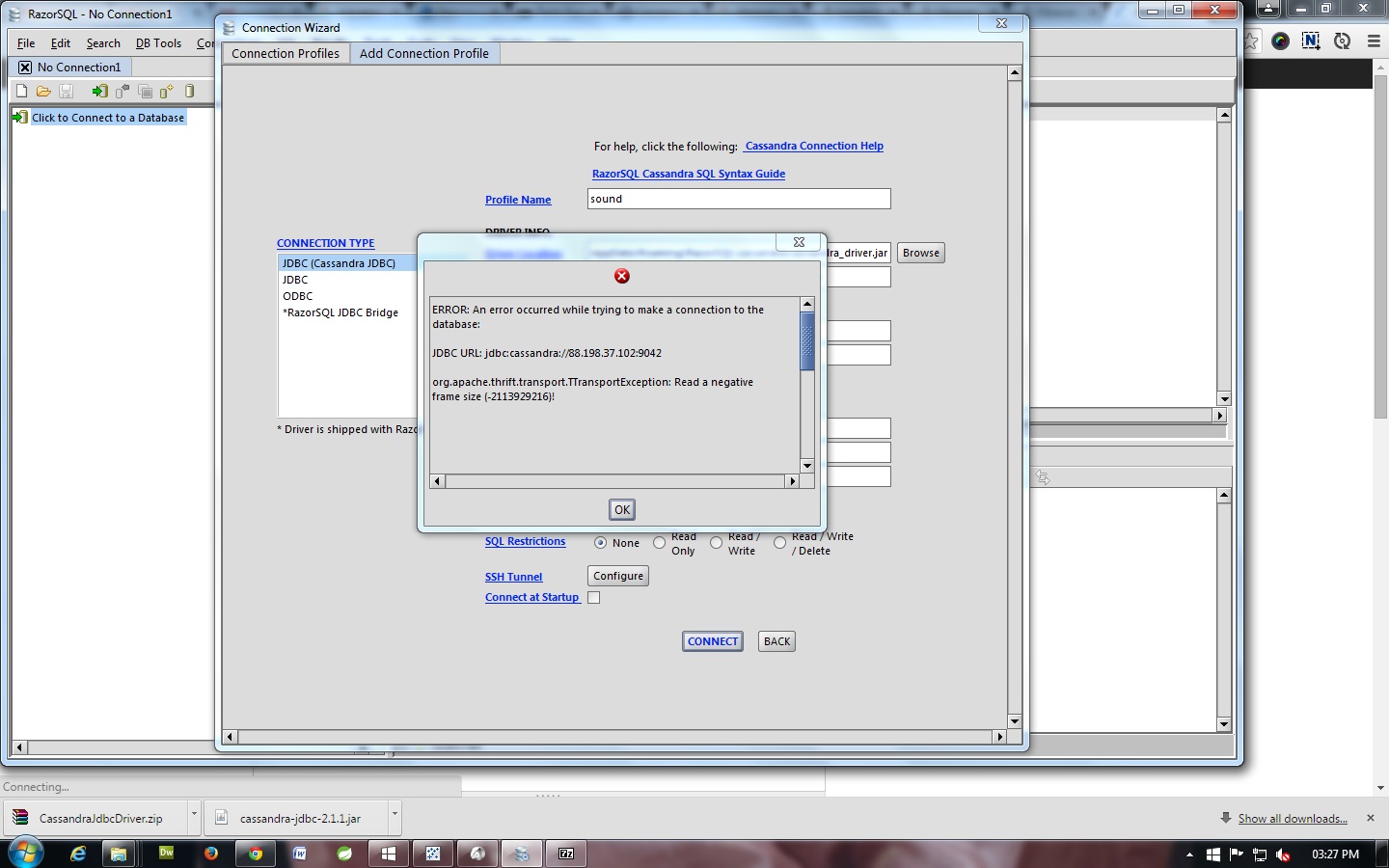Click Browse for the driver location

click(x=921, y=253)
